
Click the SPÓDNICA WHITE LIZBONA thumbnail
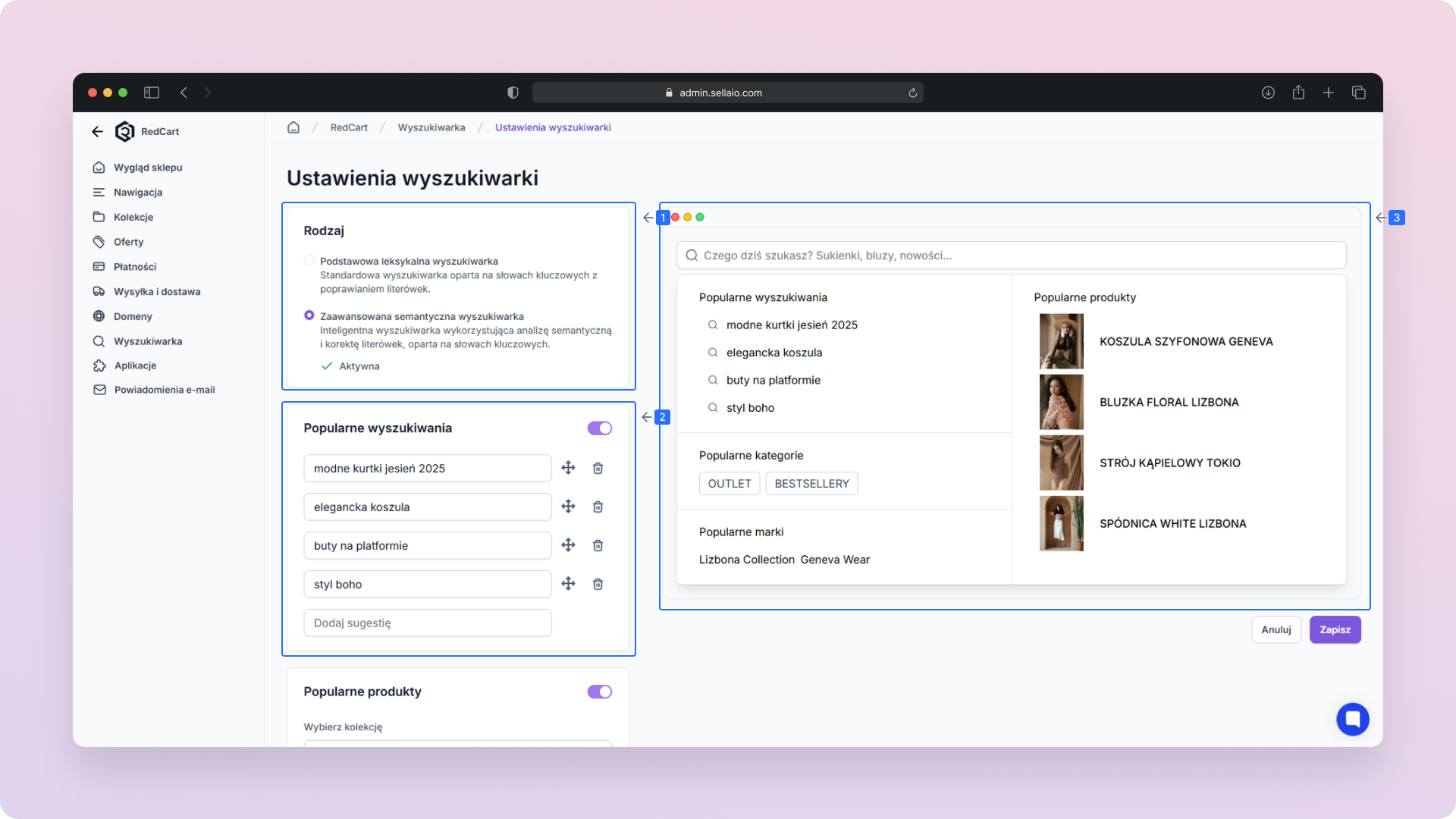(1062, 523)
